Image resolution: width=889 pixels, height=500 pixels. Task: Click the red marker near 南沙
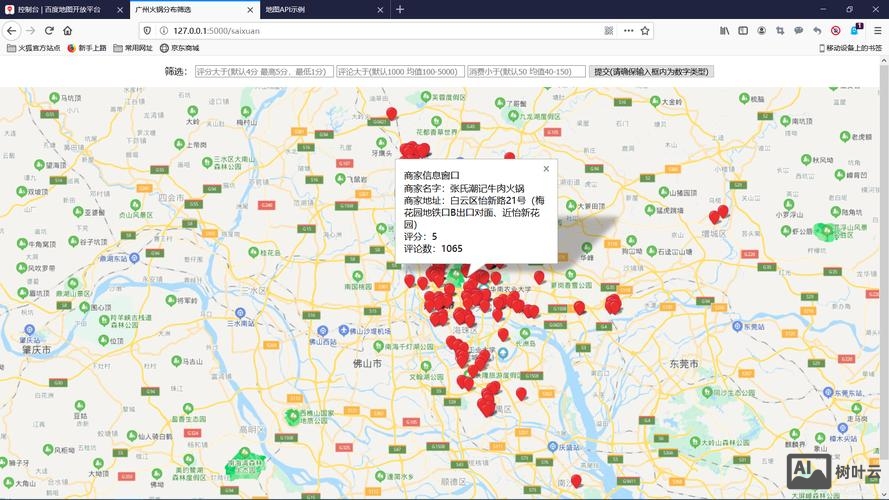pos(576,481)
